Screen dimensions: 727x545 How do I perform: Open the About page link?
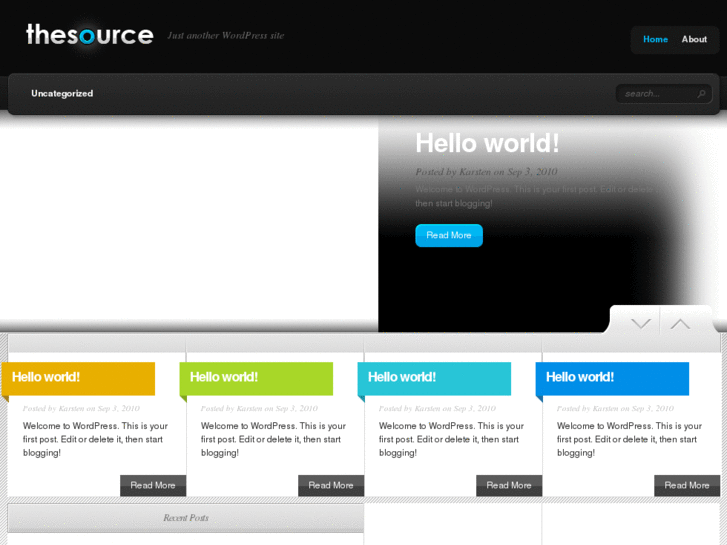[694, 39]
